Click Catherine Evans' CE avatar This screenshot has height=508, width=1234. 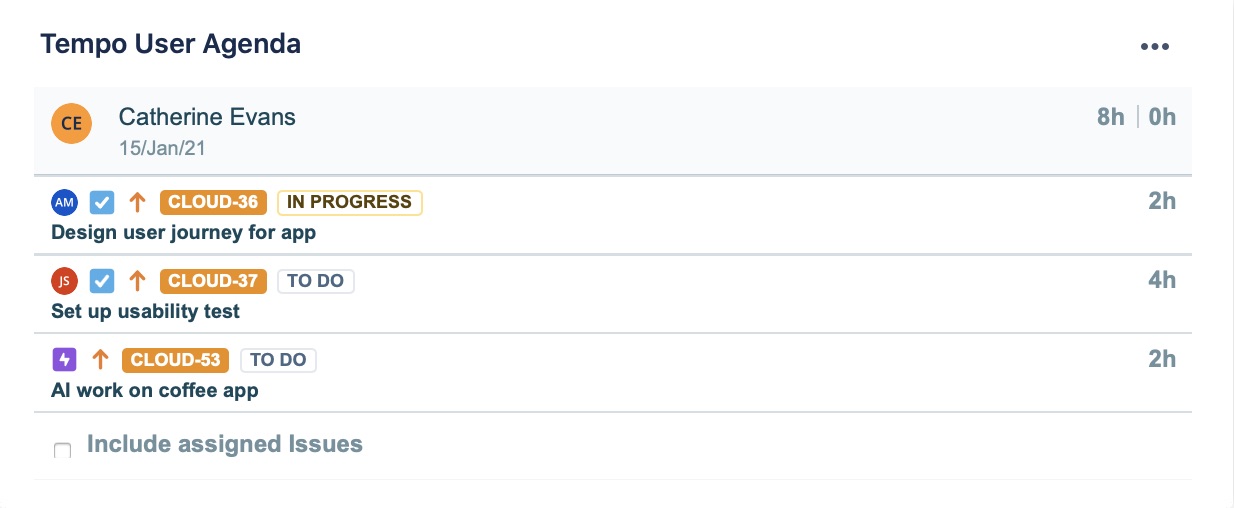[x=72, y=124]
